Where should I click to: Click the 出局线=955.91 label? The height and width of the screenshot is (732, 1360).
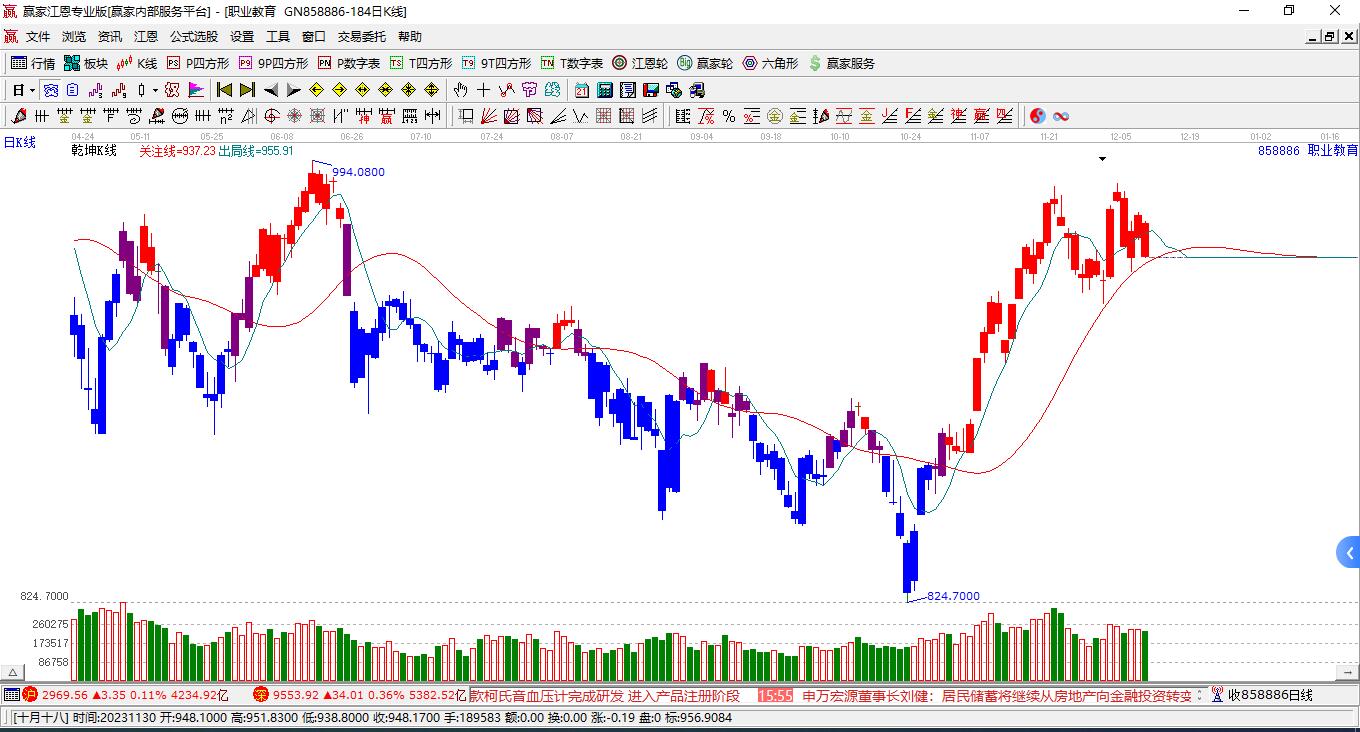pos(256,151)
